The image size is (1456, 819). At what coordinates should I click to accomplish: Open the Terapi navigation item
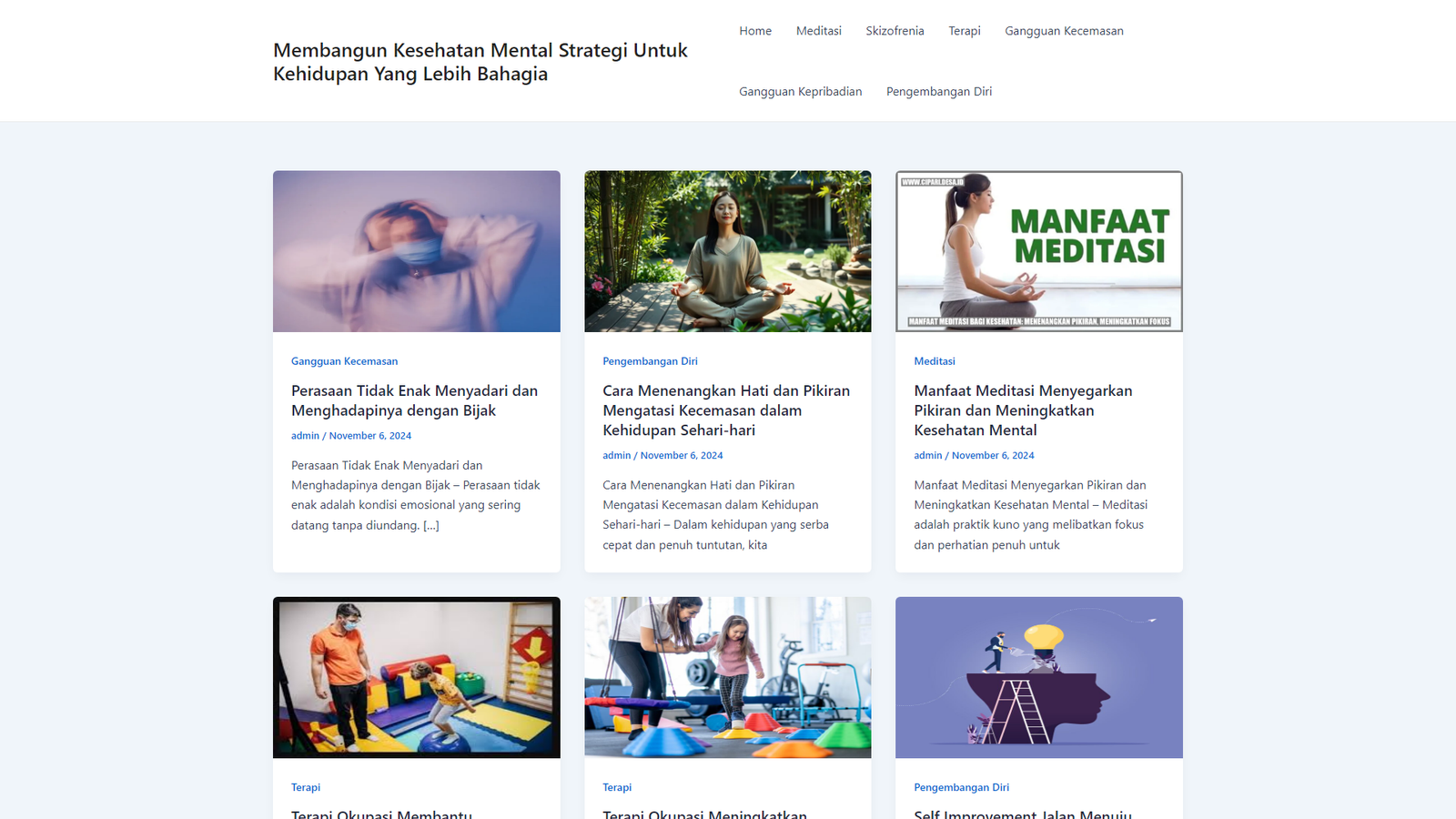pyautogui.click(x=965, y=31)
